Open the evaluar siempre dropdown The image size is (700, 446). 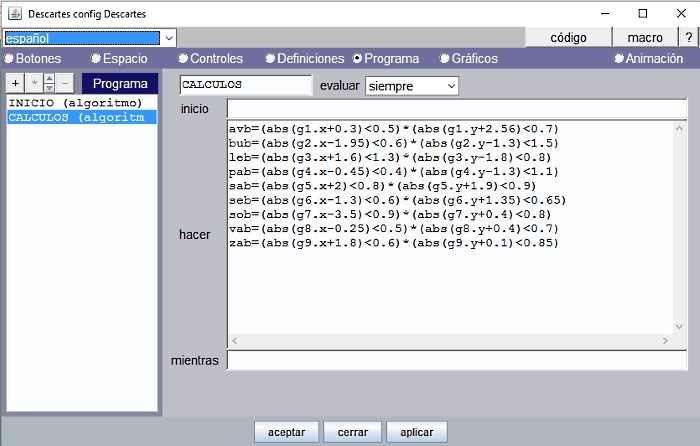412,86
